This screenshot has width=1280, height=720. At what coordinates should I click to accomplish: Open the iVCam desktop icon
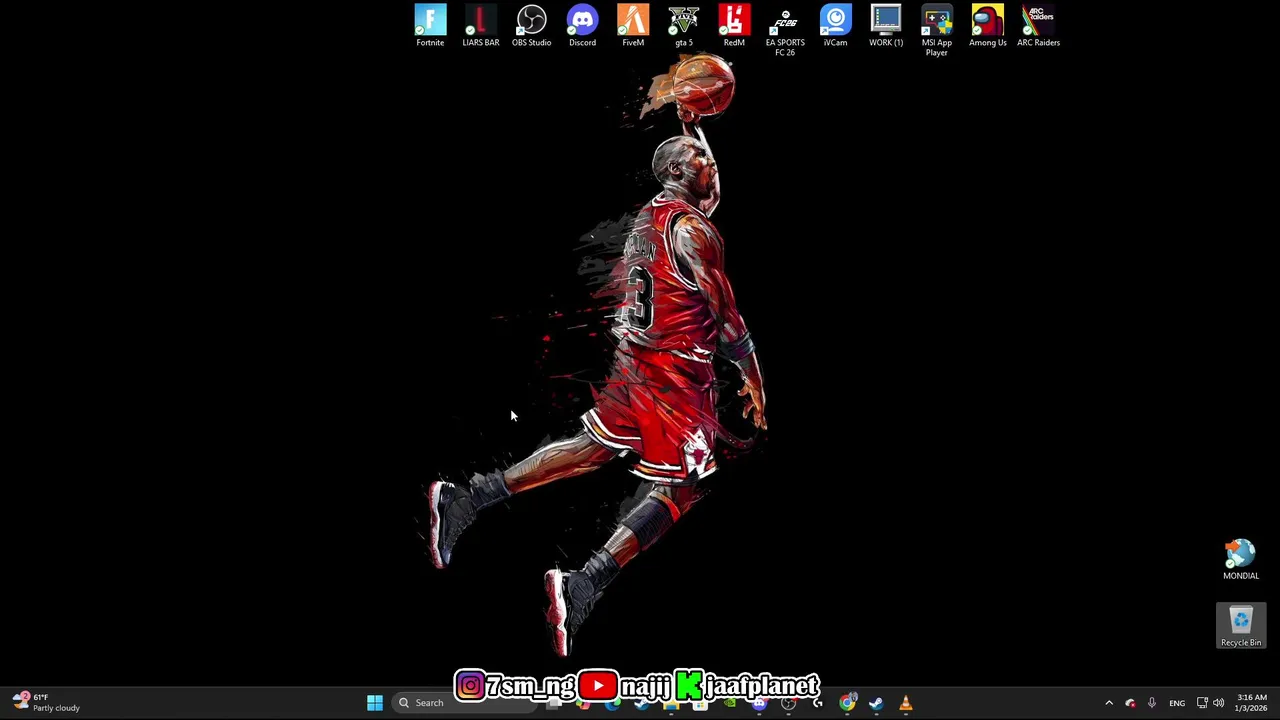[835, 26]
